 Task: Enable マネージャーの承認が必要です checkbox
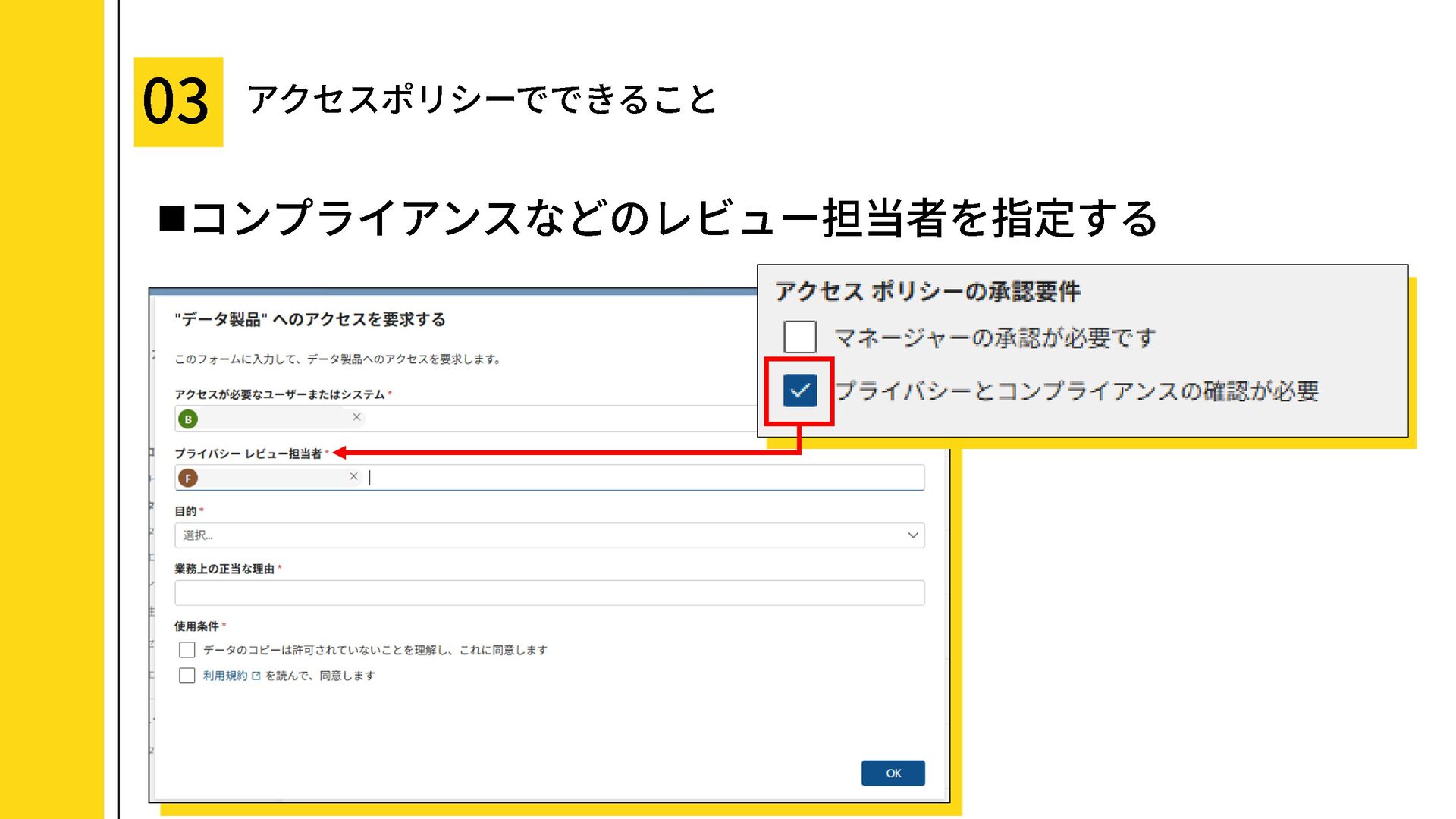click(800, 337)
